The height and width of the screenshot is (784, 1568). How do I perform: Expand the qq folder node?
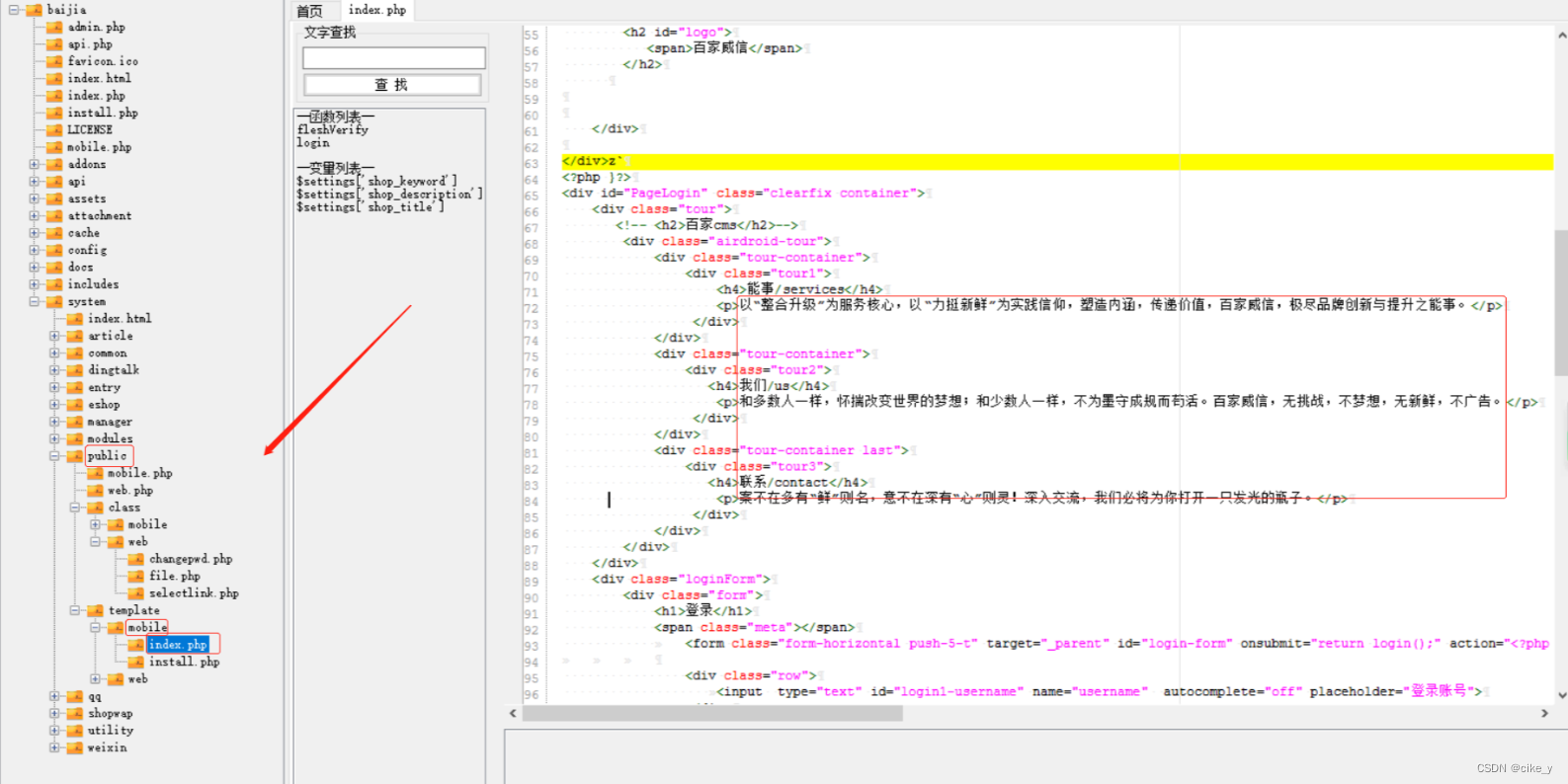point(54,696)
